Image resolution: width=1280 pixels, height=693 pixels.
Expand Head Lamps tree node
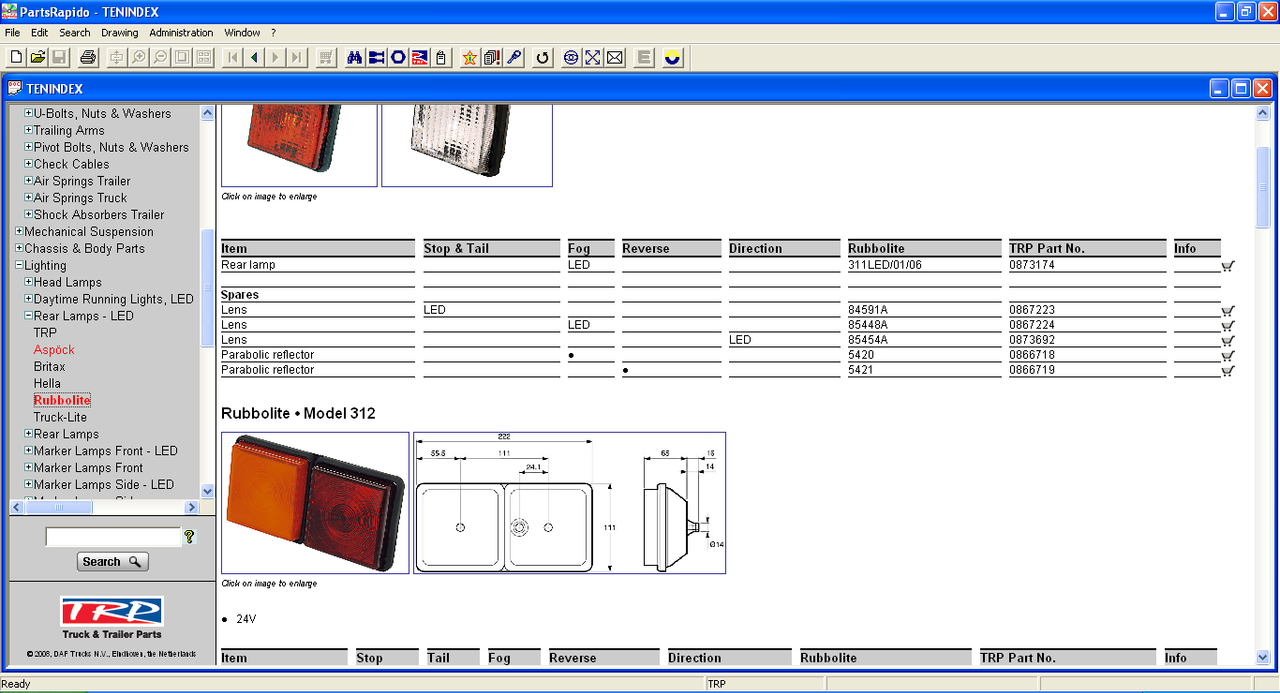pos(29,282)
